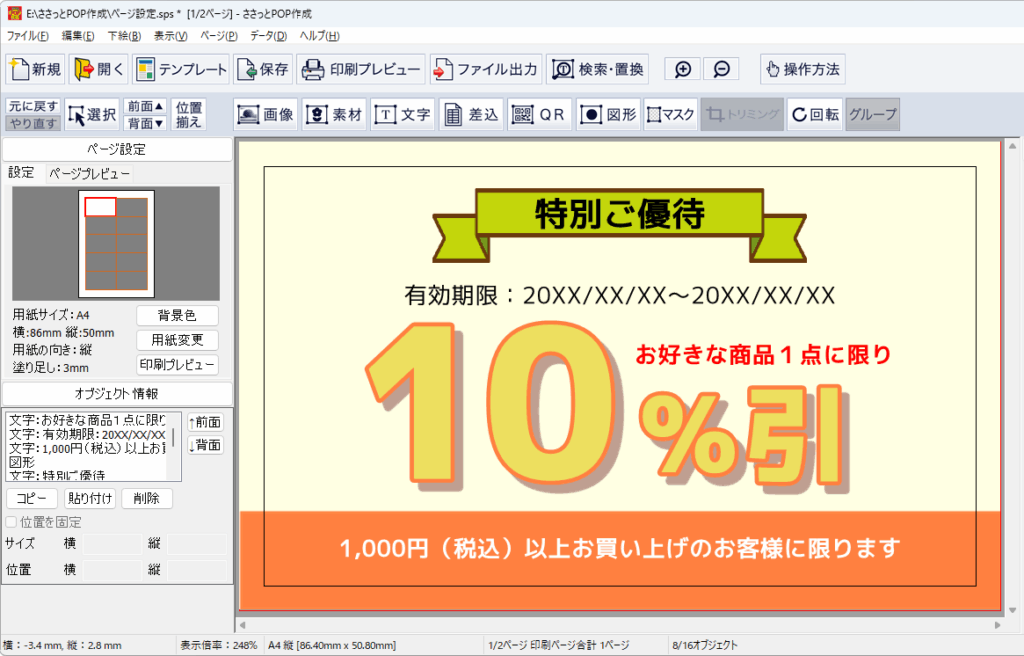Click the zoom out magnifier icon
This screenshot has height=656, width=1024.
721,70
